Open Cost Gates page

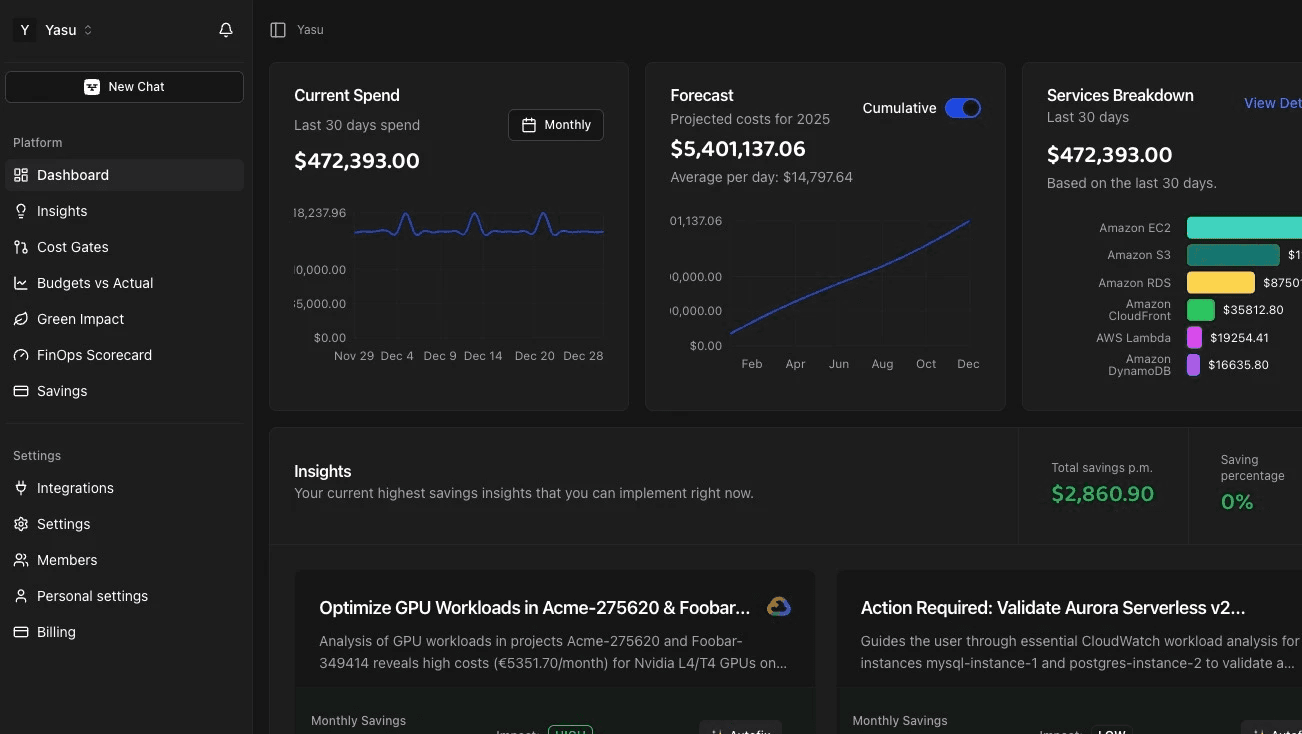[x=125, y=247]
